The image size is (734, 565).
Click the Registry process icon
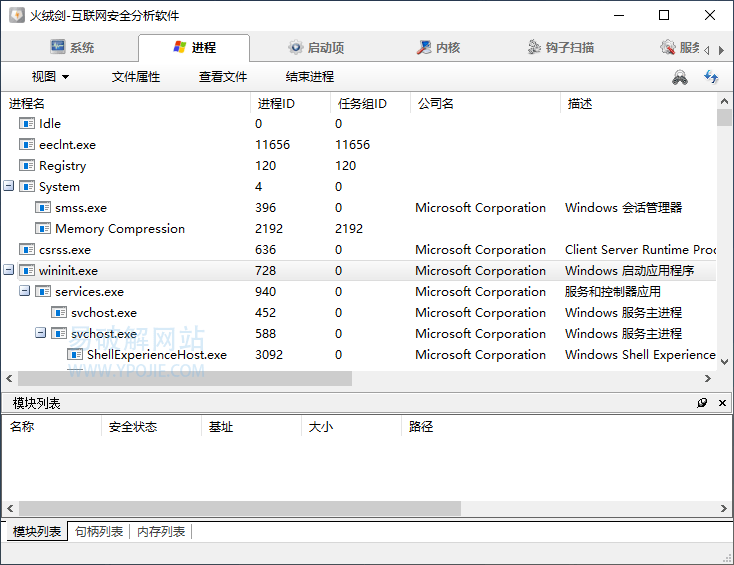pos(27,166)
